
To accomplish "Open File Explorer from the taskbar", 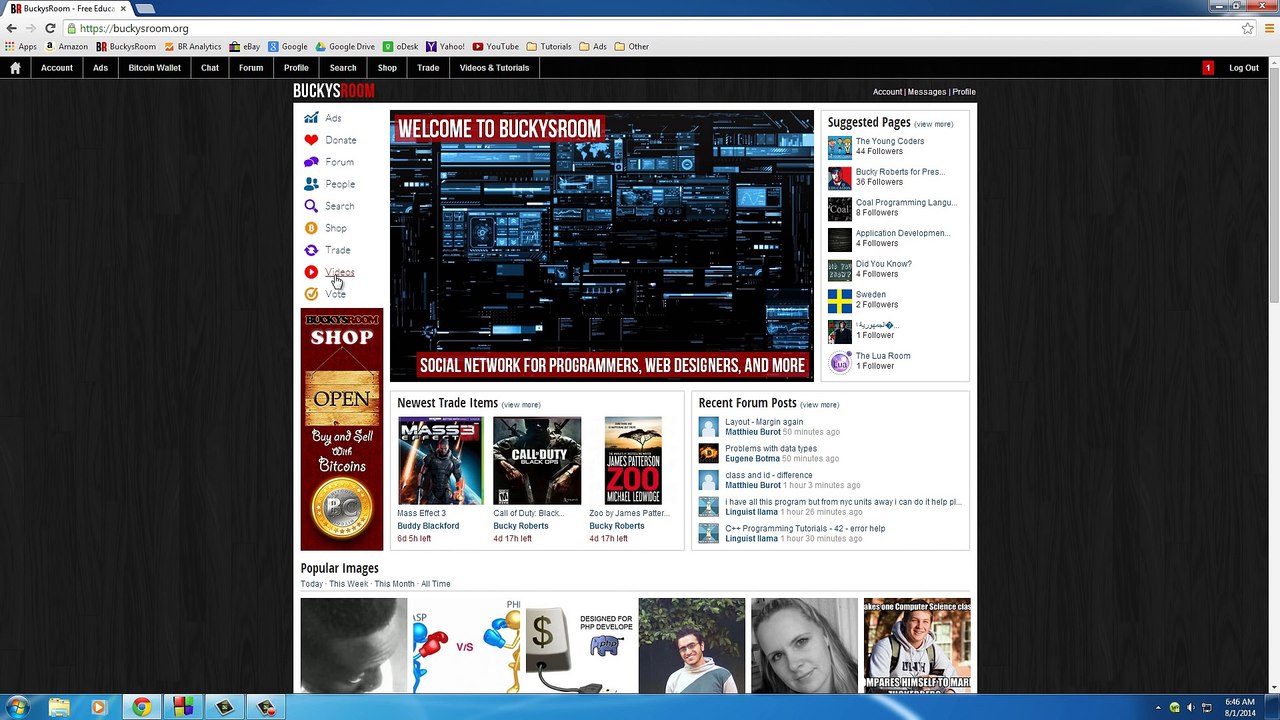I will point(59,707).
